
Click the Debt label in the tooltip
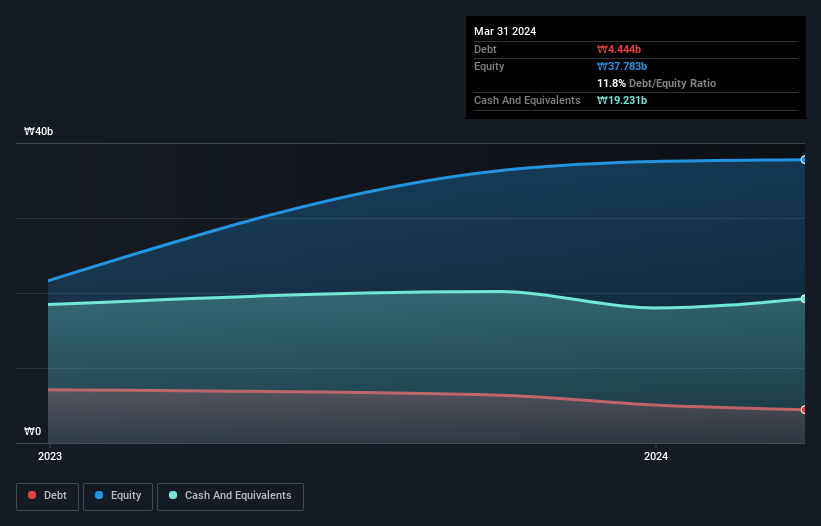point(485,49)
